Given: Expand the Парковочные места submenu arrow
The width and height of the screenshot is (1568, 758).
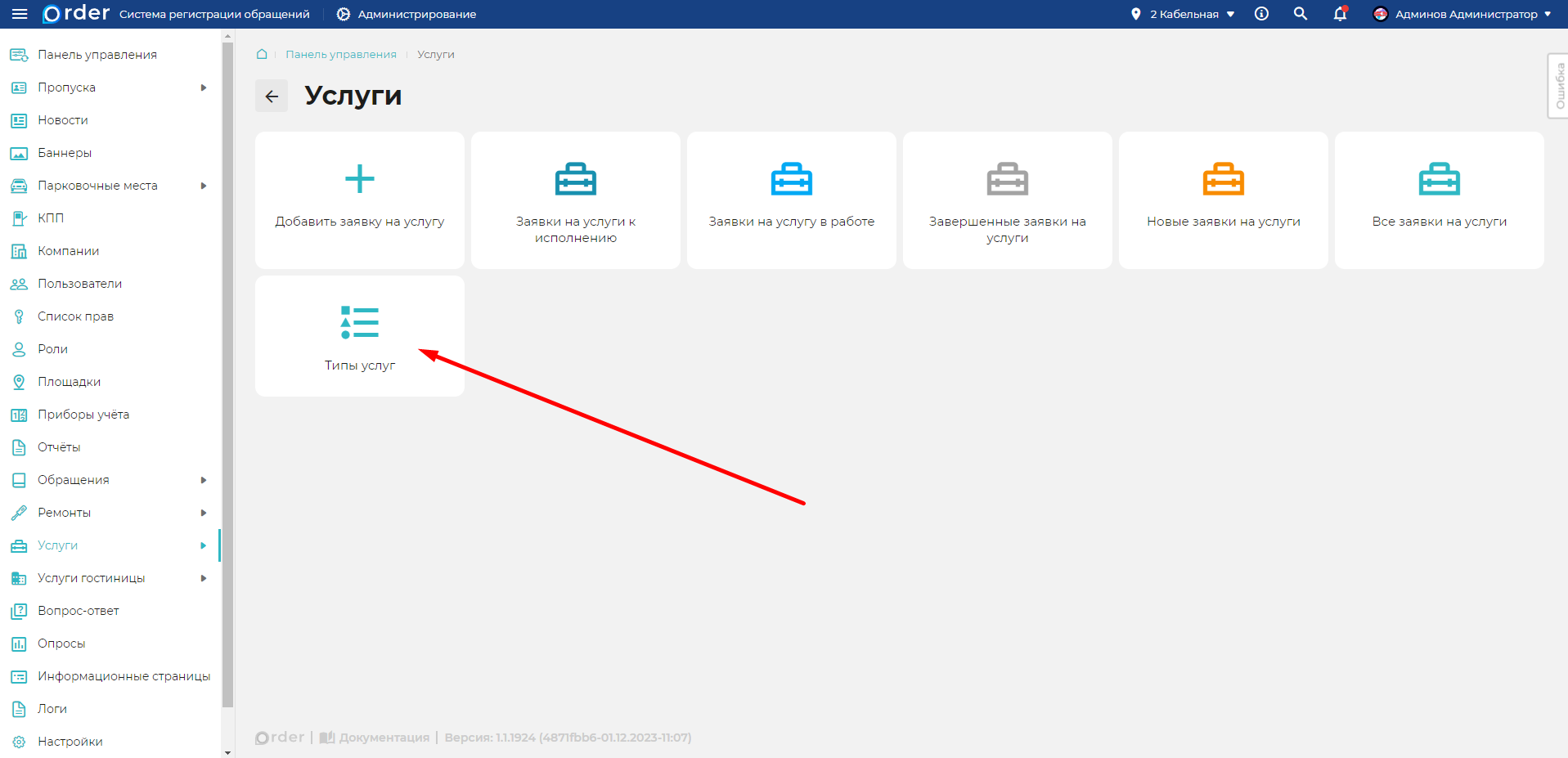Looking at the screenshot, I should click(204, 186).
